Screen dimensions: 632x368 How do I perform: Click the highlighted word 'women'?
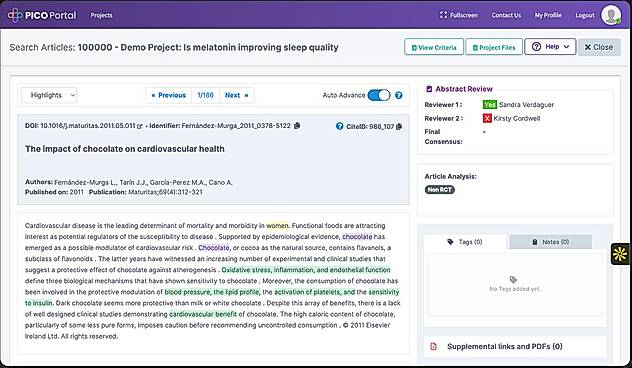[277, 226]
